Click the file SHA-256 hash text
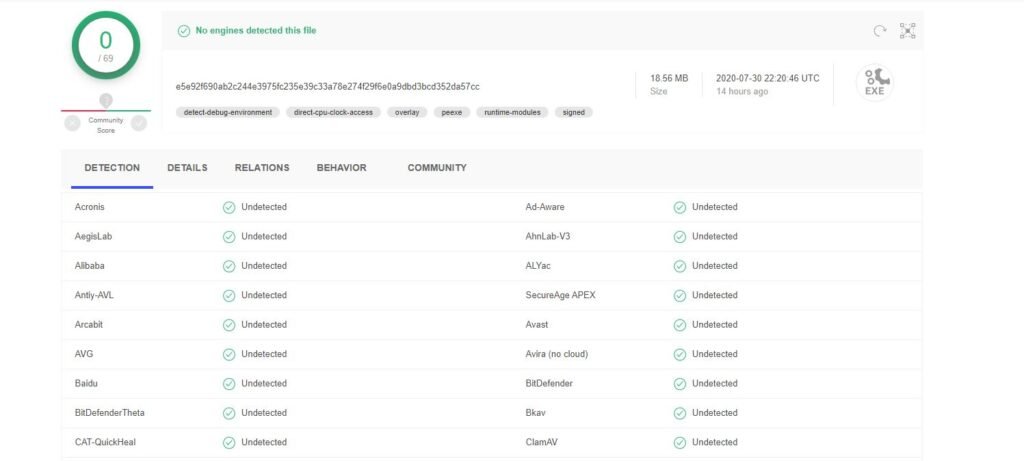The image size is (1024, 461). [x=328, y=86]
